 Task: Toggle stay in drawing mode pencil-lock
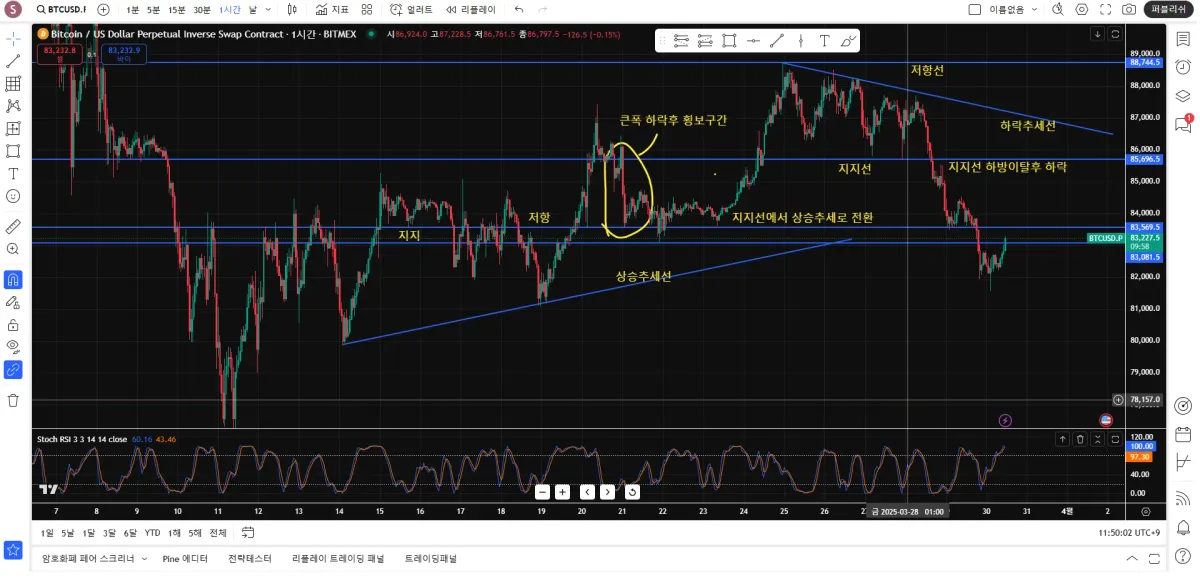(x=13, y=302)
